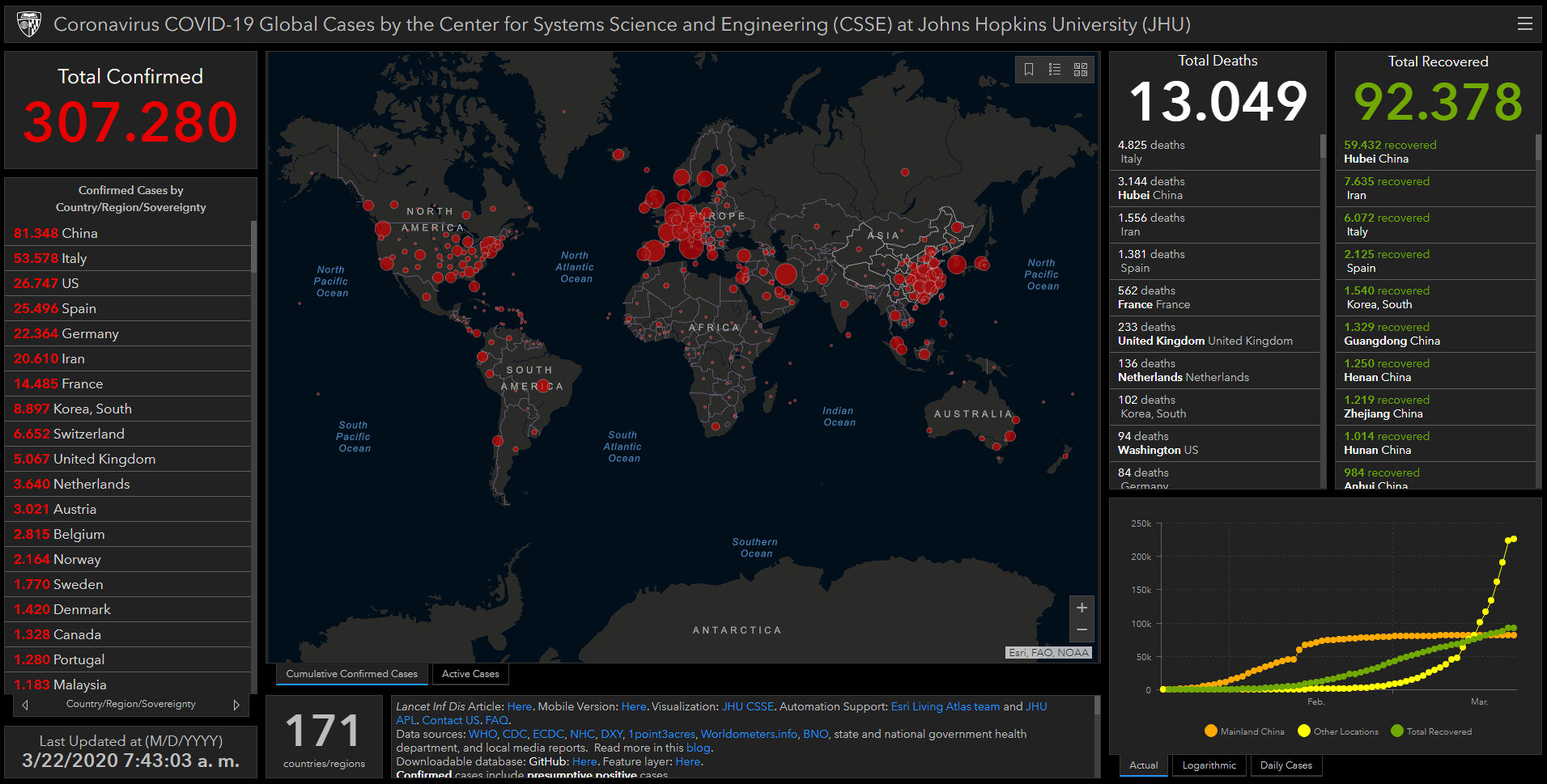Zoom out of the map with minus button
Screen dimensions: 1547x784
1082,629
